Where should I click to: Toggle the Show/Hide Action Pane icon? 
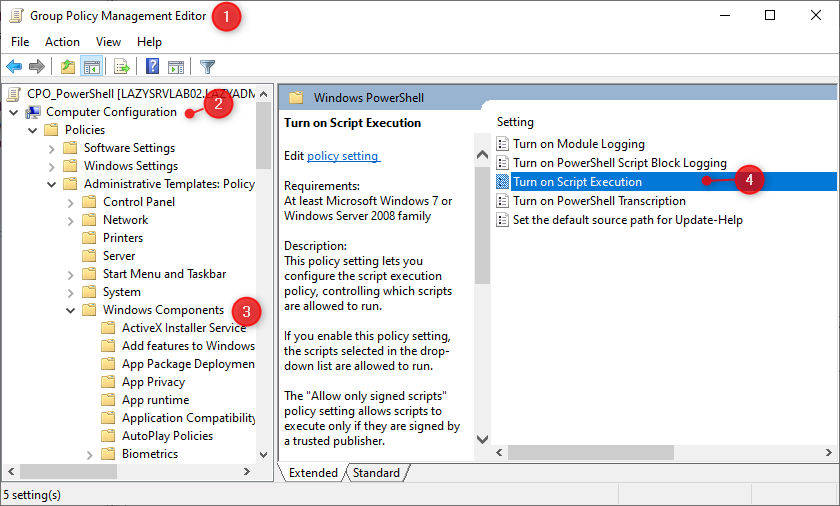(x=176, y=67)
